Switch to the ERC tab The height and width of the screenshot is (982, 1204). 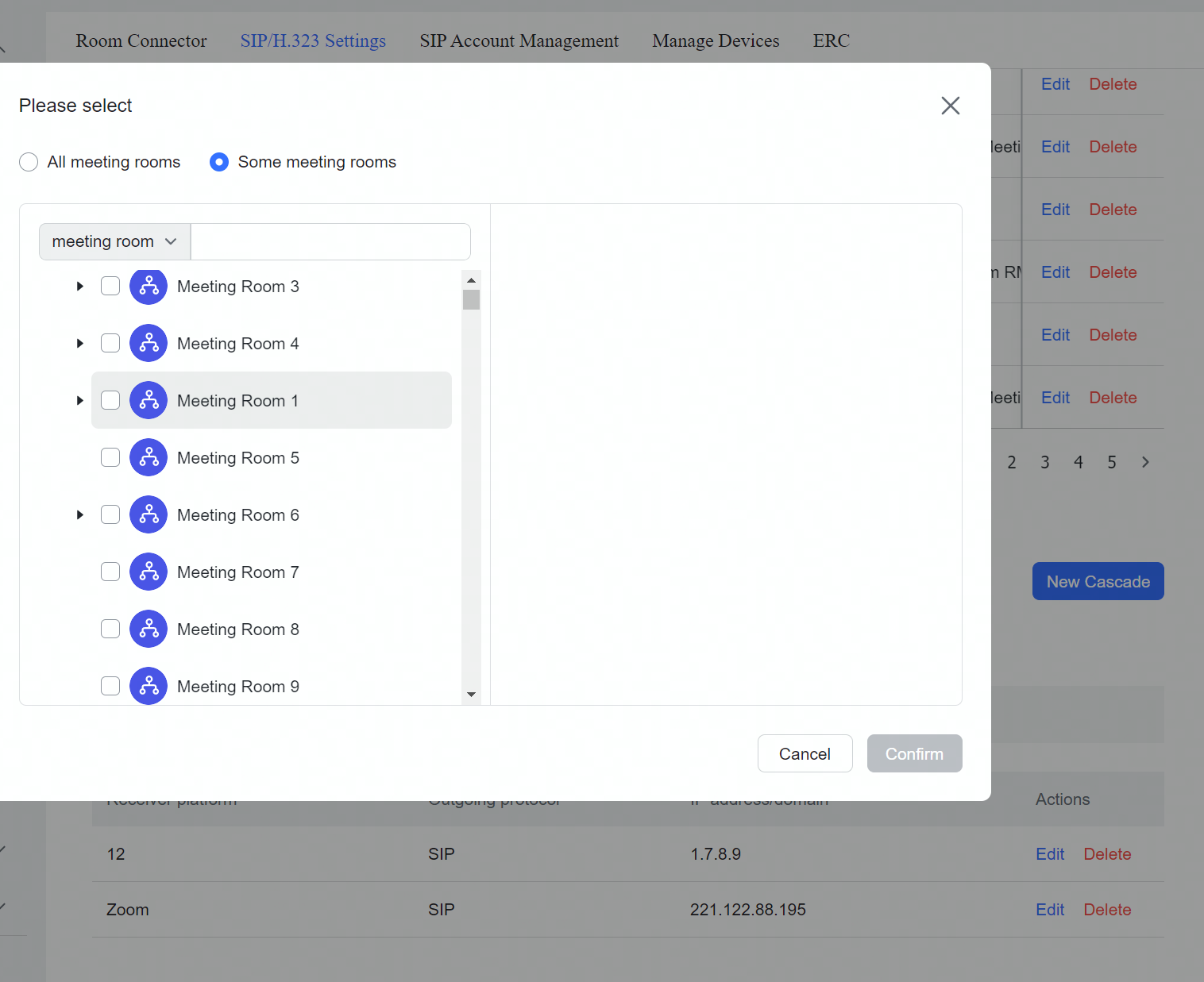point(832,40)
